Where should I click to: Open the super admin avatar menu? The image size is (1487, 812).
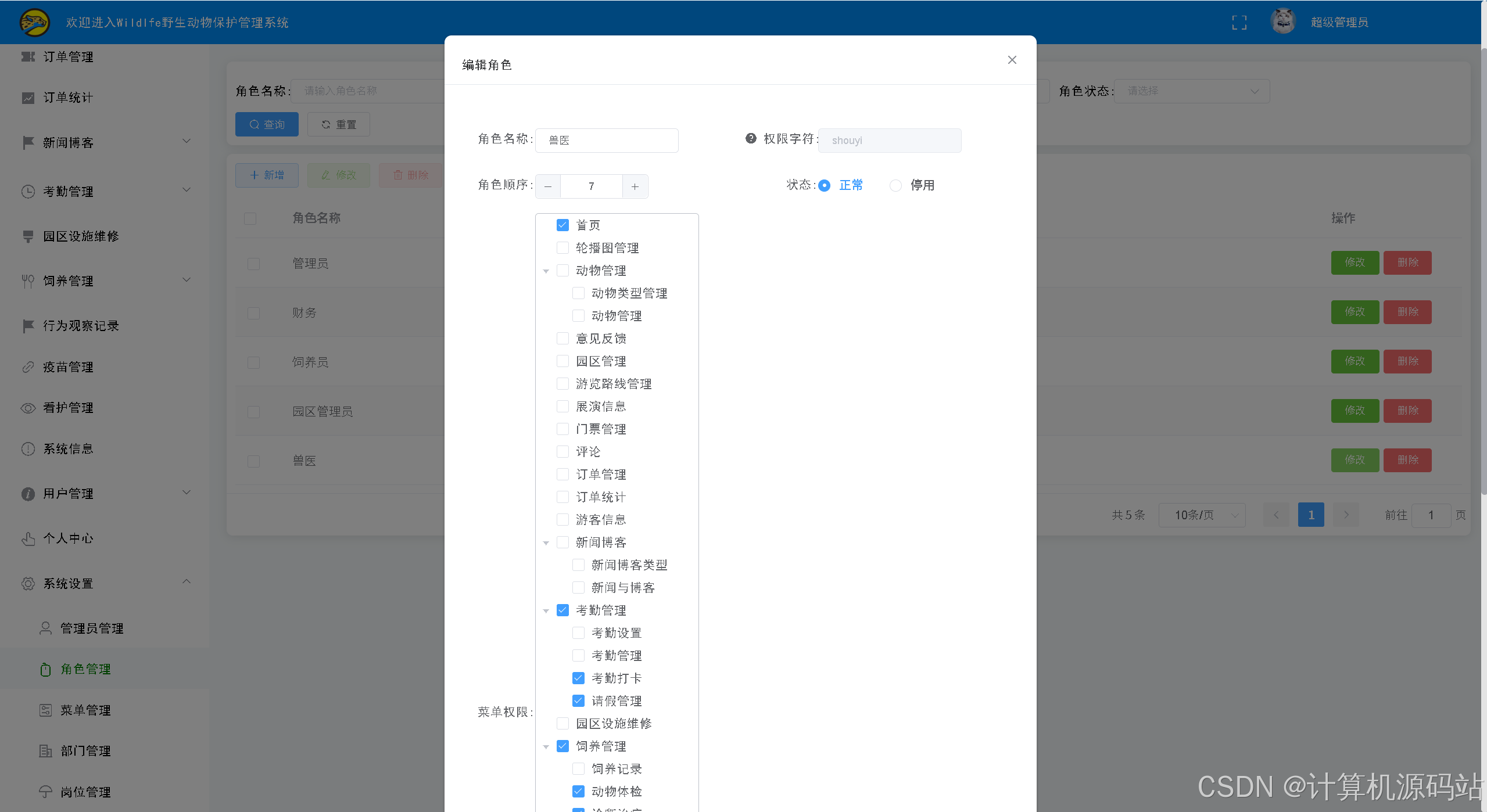[1283, 22]
